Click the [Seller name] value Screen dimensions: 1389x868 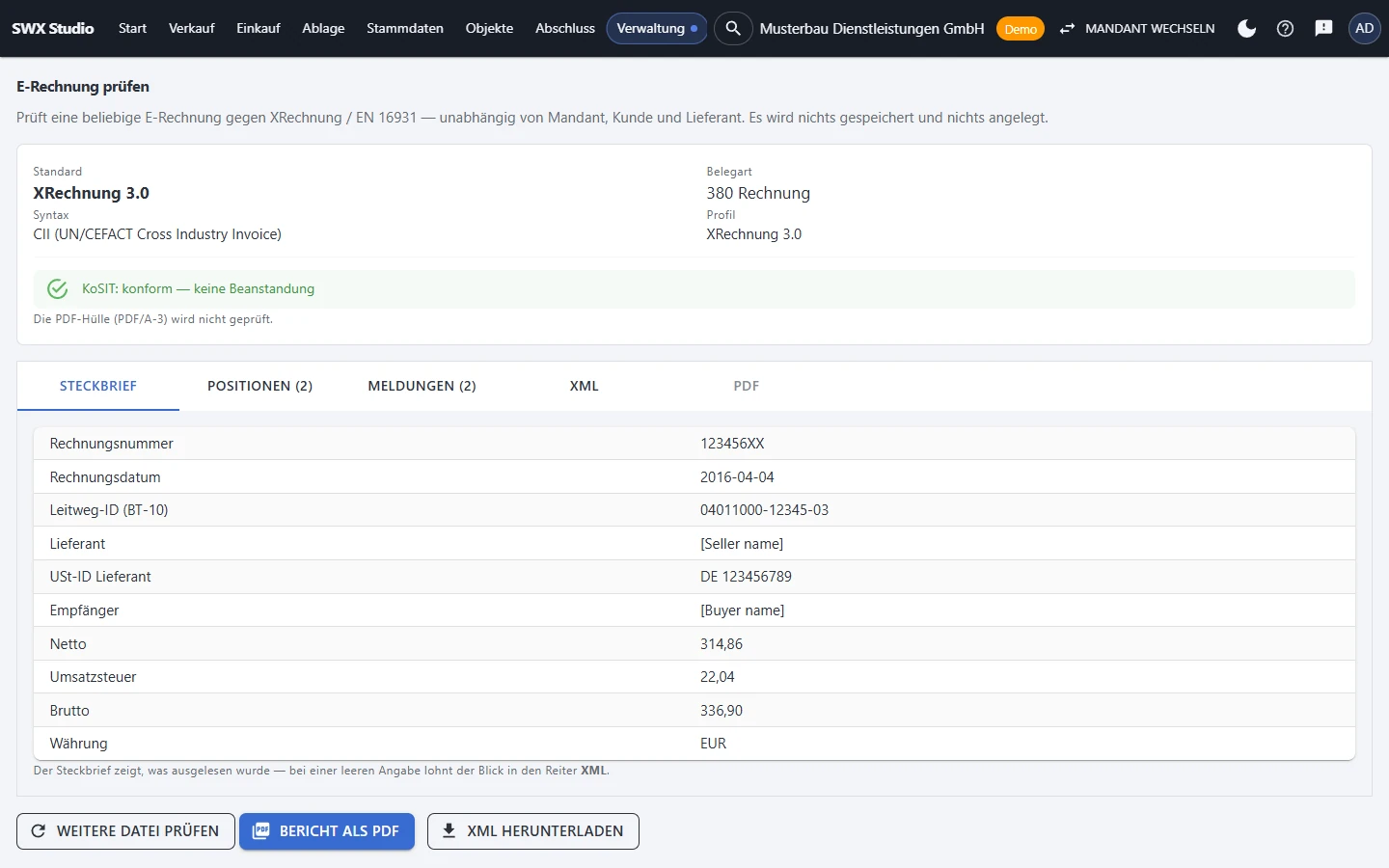click(742, 544)
